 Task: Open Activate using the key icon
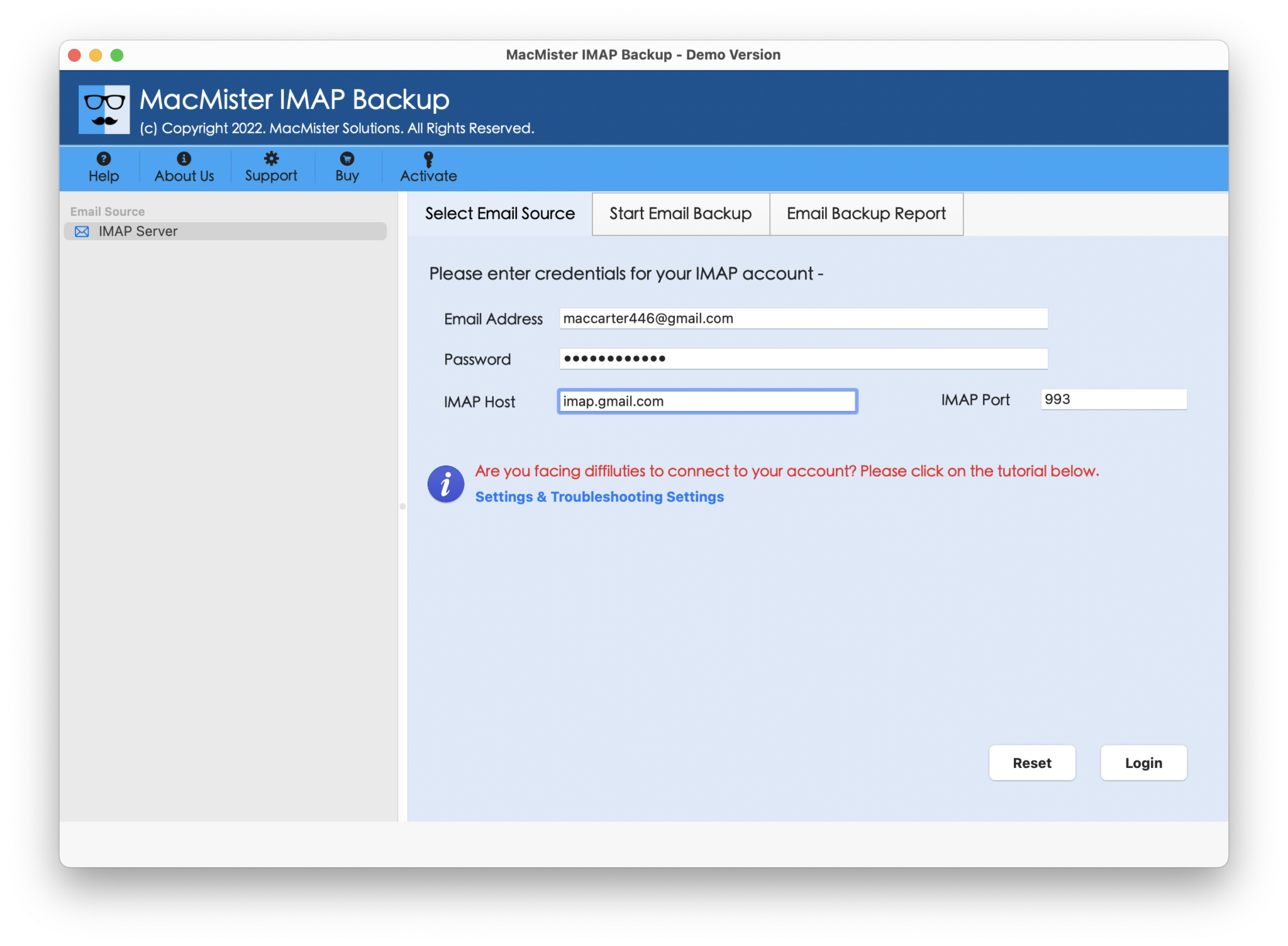[x=427, y=159]
